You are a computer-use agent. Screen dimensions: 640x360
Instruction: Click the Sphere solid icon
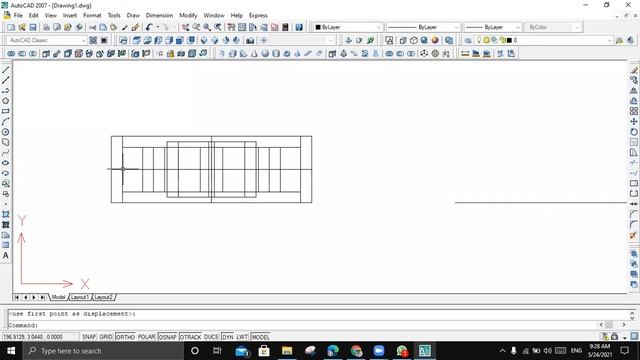pyautogui.click(x=265, y=53)
